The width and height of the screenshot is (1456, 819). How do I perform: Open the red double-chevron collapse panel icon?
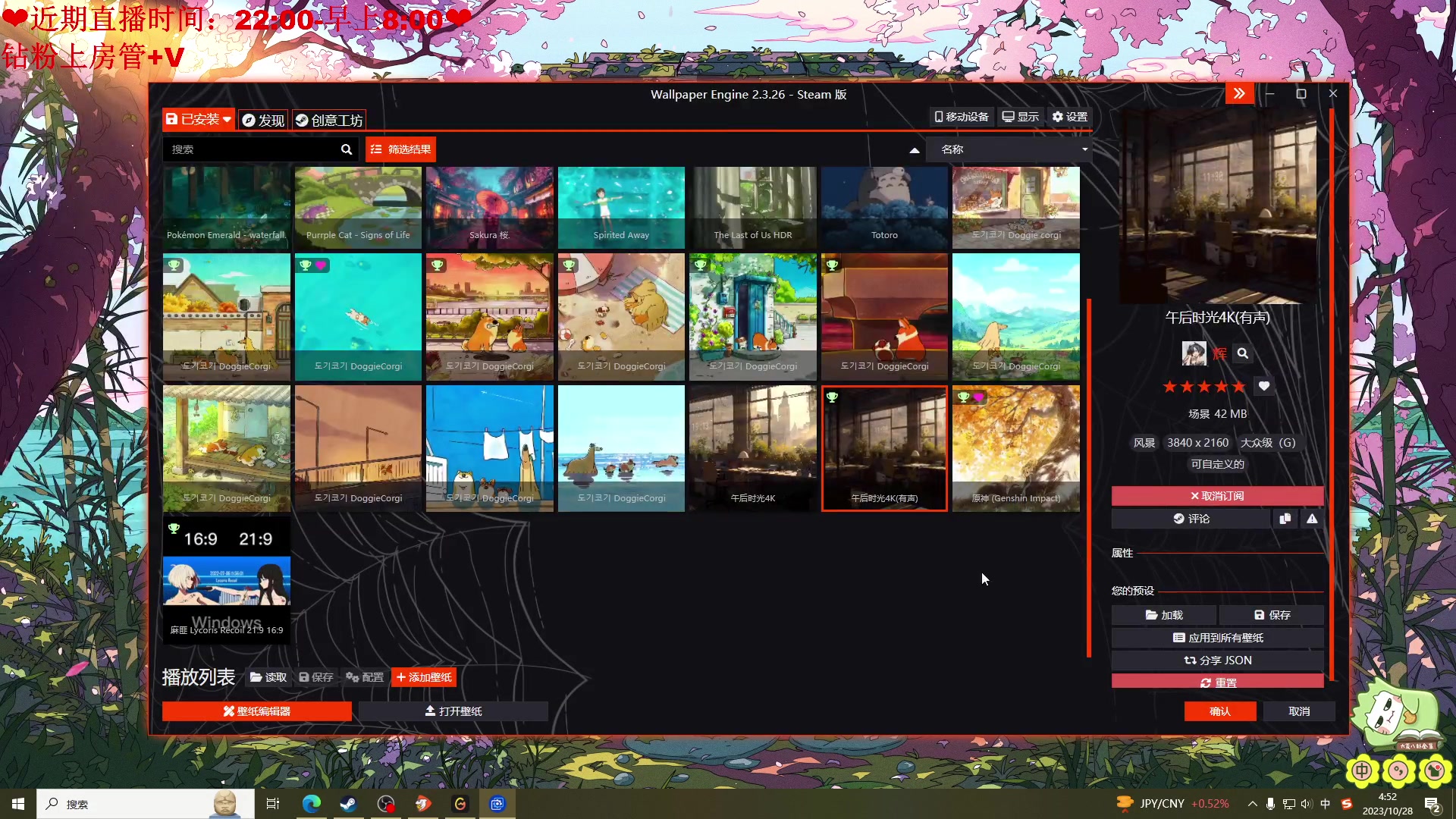1239,93
